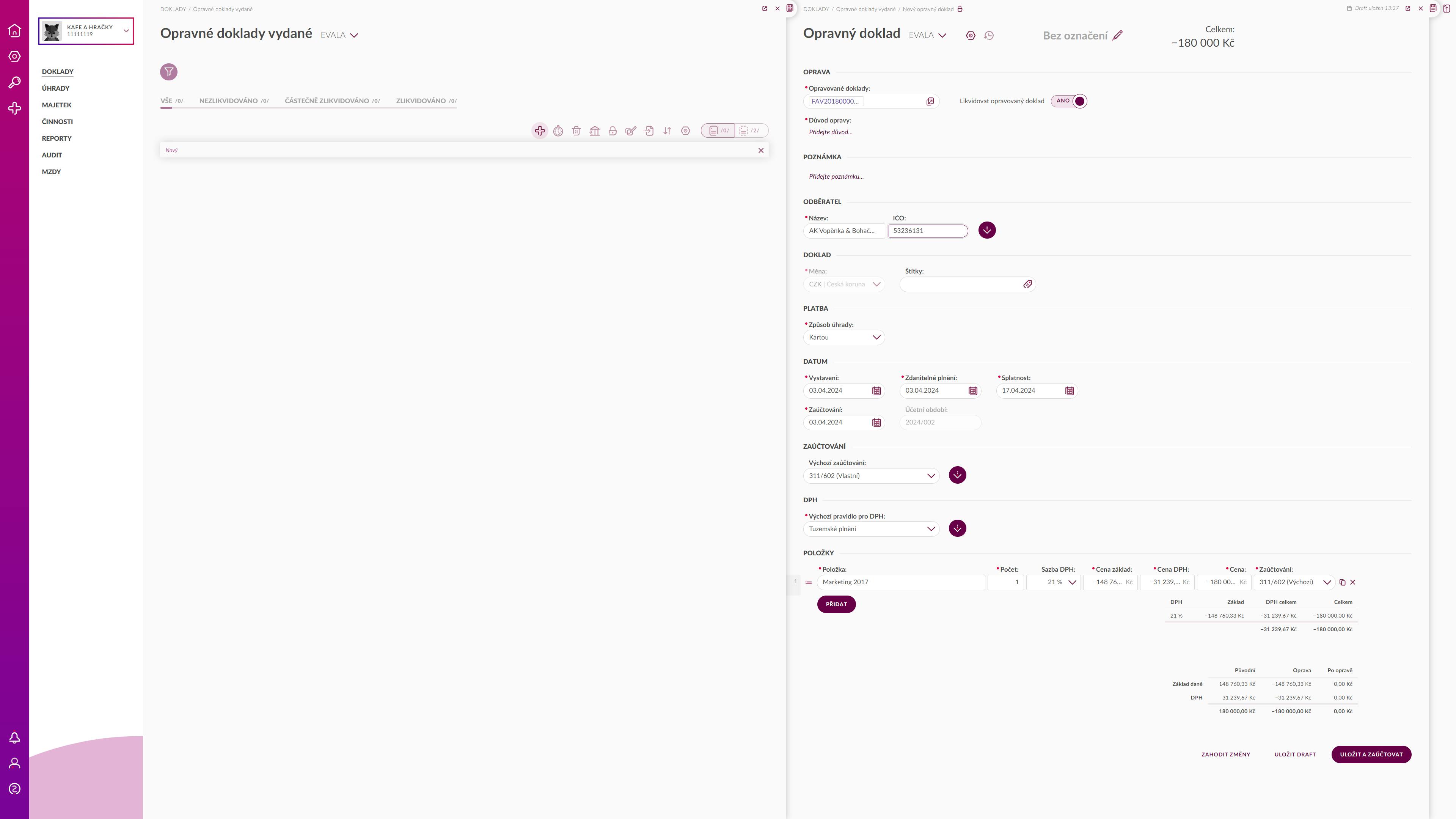Open the calendar icon for Zaúčtování date
The image size is (1456, 819).
coord(876,423)
